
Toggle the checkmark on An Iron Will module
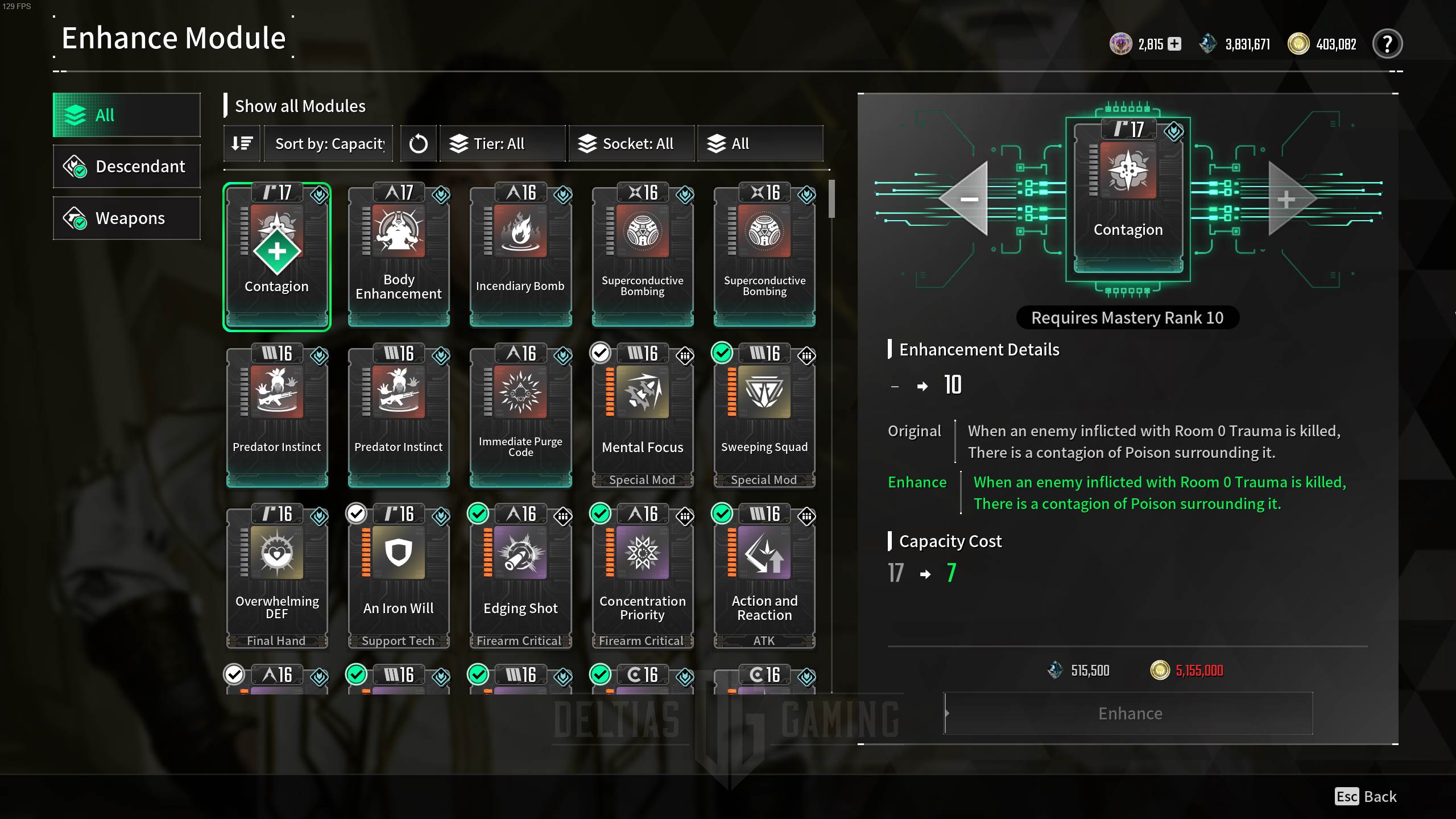pos(357,514)
